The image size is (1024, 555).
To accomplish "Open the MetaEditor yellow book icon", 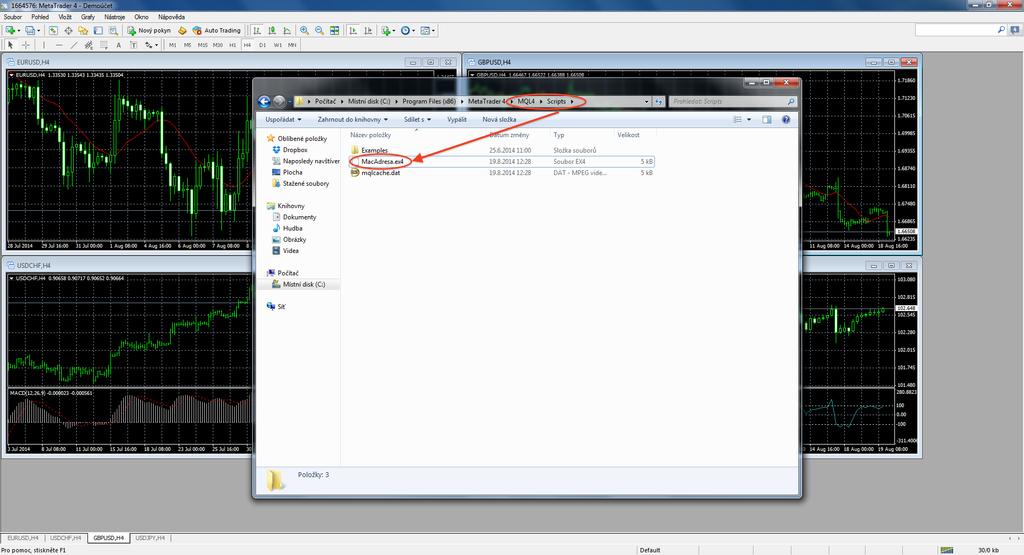I will click(x=182, y=30).
